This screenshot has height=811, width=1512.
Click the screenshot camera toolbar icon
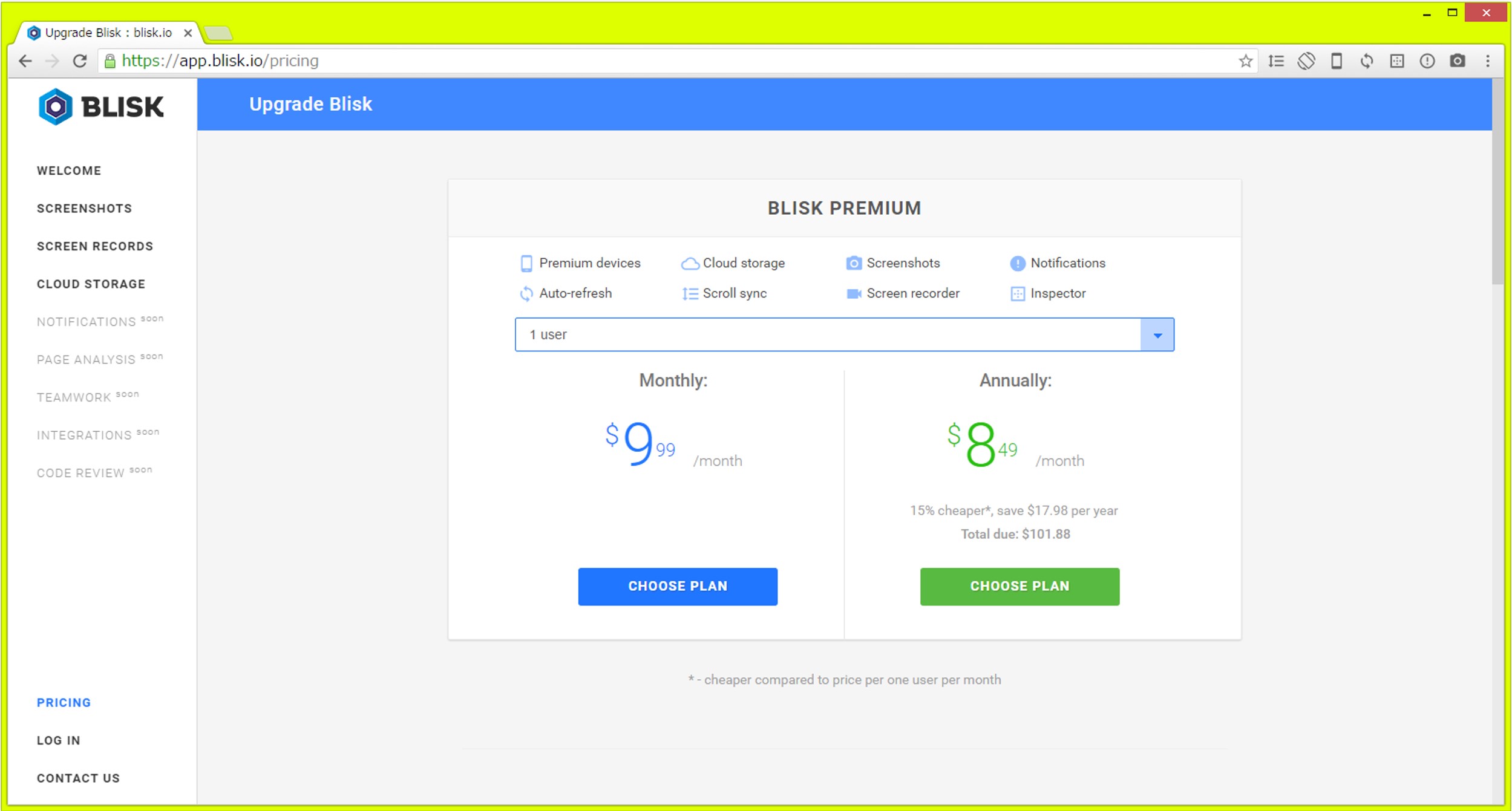coord(1458,61)
